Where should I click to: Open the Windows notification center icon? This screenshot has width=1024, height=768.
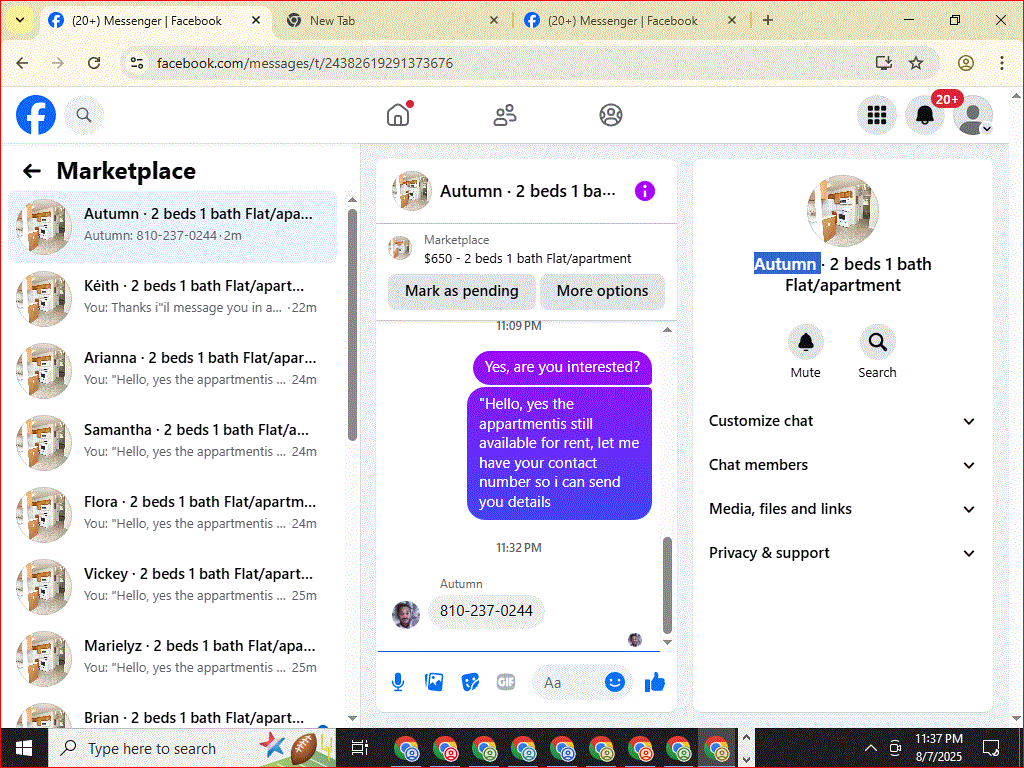click(x=991, y=748)
